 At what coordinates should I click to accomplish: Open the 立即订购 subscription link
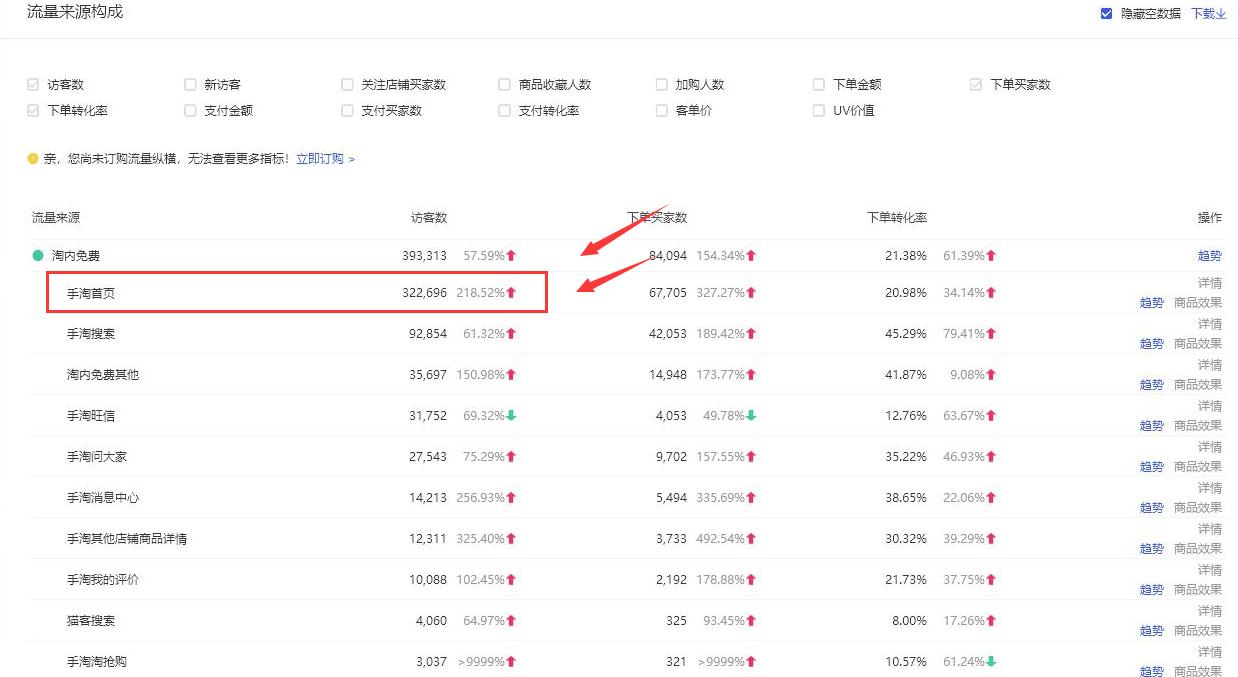click(x=320, y=158)
